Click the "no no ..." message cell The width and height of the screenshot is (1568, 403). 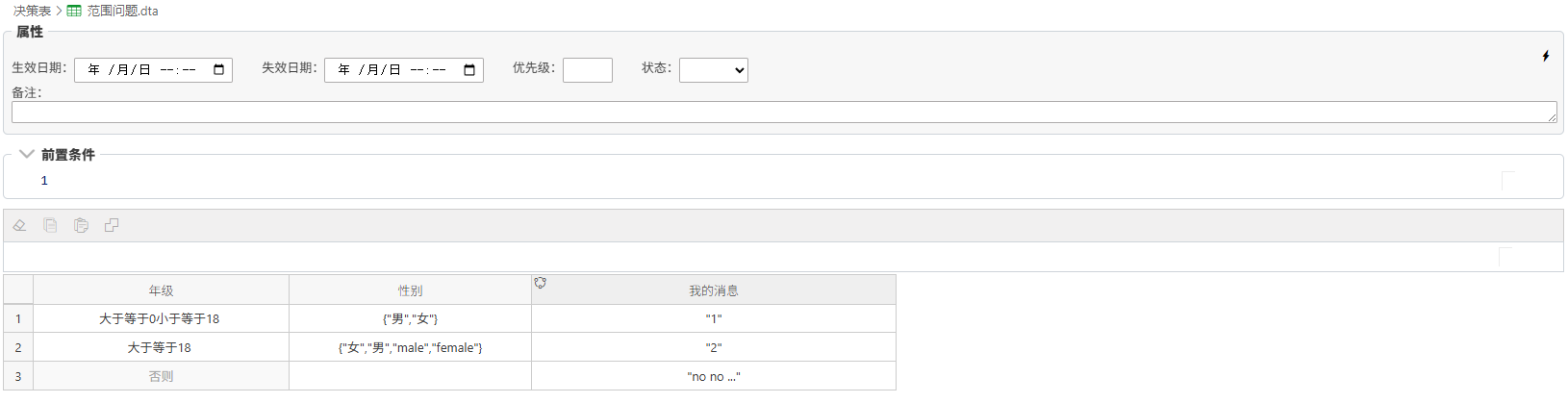click(713, 376)
